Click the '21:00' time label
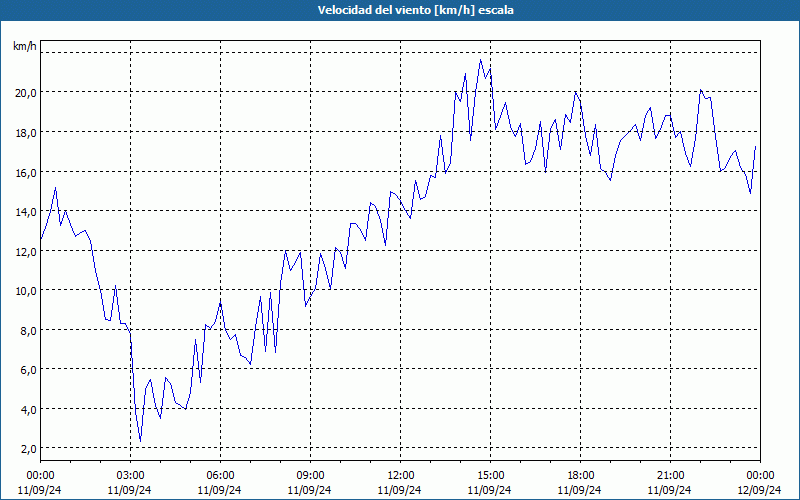Screen dimensions: 800x500 (x=670, y=476)
